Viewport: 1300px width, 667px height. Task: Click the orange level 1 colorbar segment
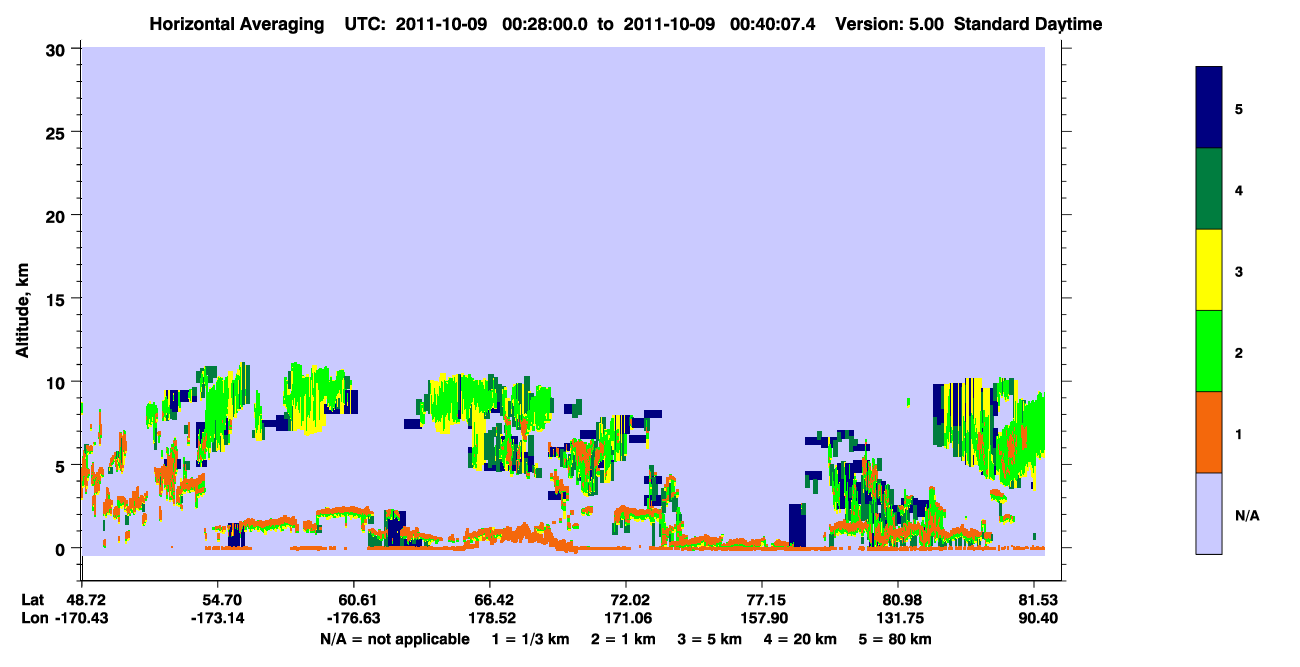[x=1209, y=432]
